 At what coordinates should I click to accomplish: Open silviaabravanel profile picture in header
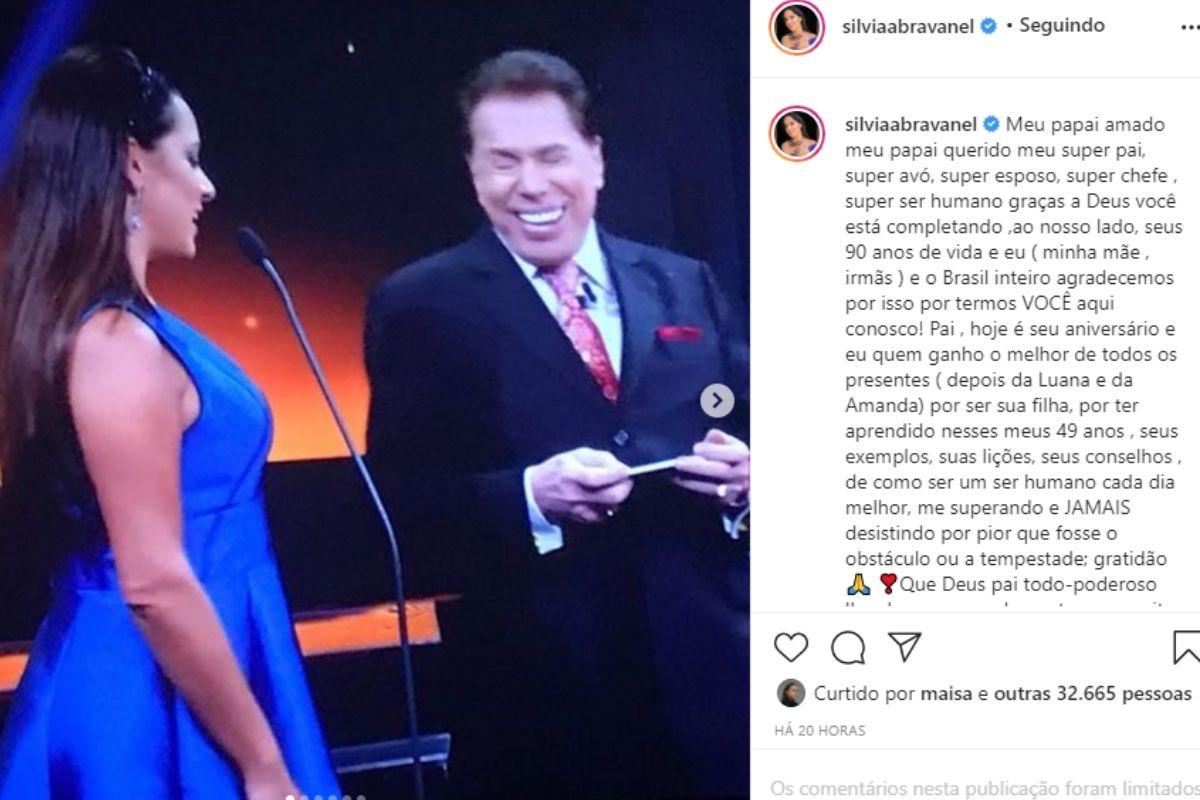(796, 27)
